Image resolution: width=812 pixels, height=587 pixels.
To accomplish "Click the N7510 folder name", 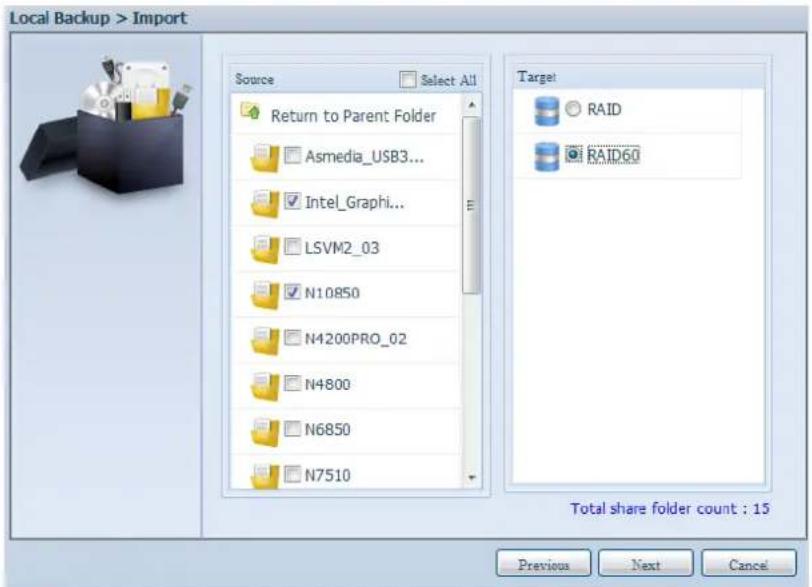I will pyautogui.click(x=328, y=475).
